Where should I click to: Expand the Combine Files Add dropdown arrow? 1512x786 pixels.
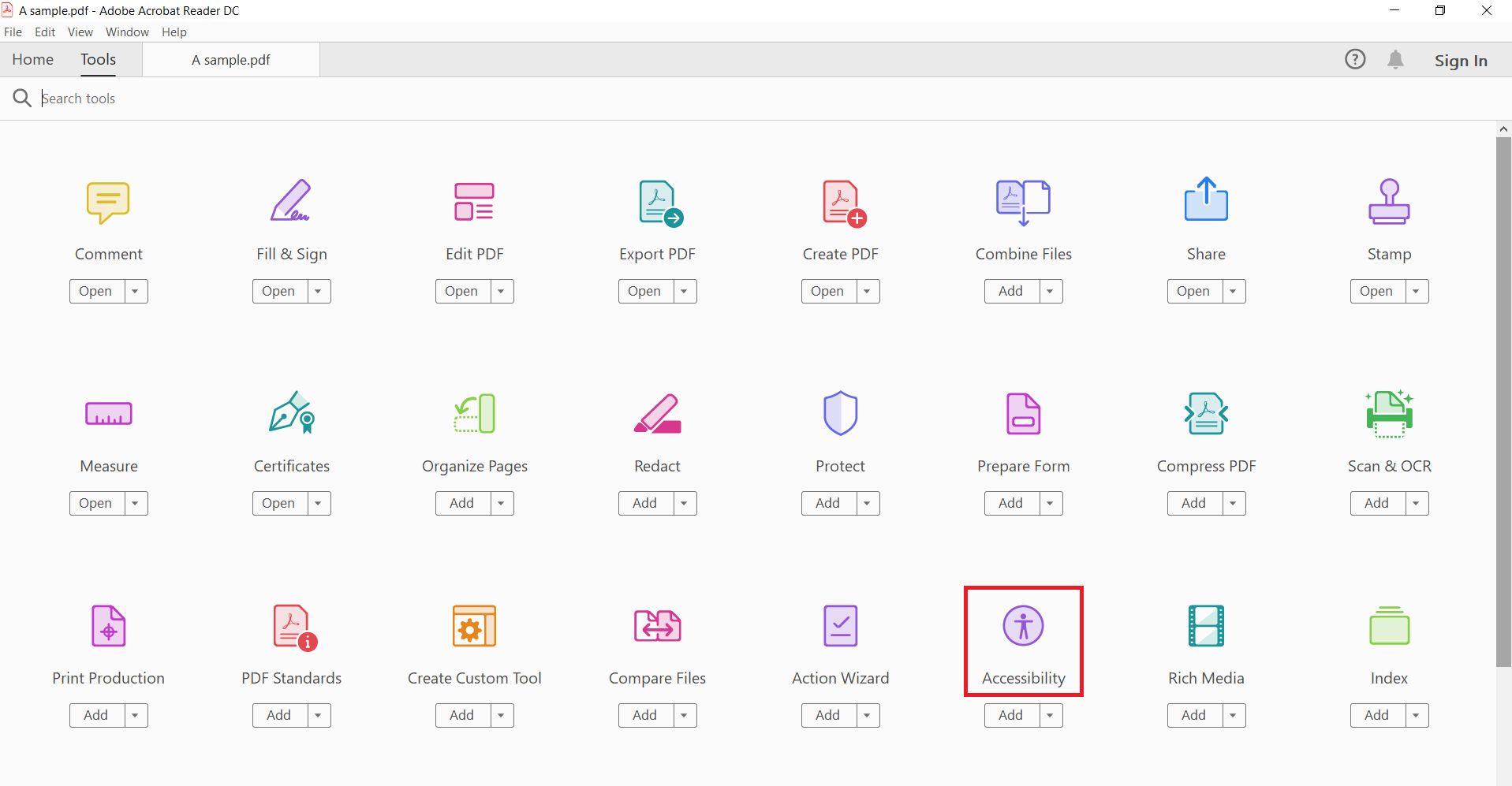1051,291
